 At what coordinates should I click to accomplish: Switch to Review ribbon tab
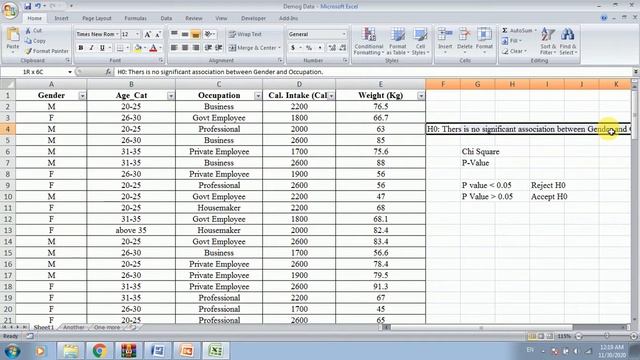pos(194,18)
